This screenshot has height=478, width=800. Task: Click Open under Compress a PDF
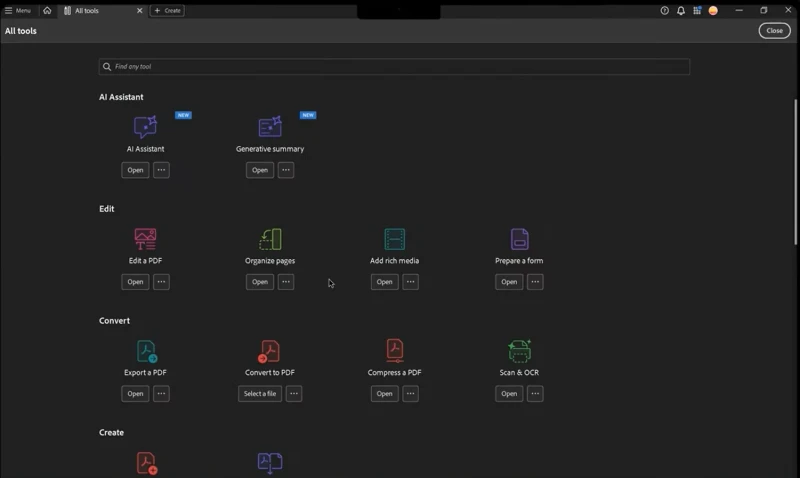tap(384, 393)
